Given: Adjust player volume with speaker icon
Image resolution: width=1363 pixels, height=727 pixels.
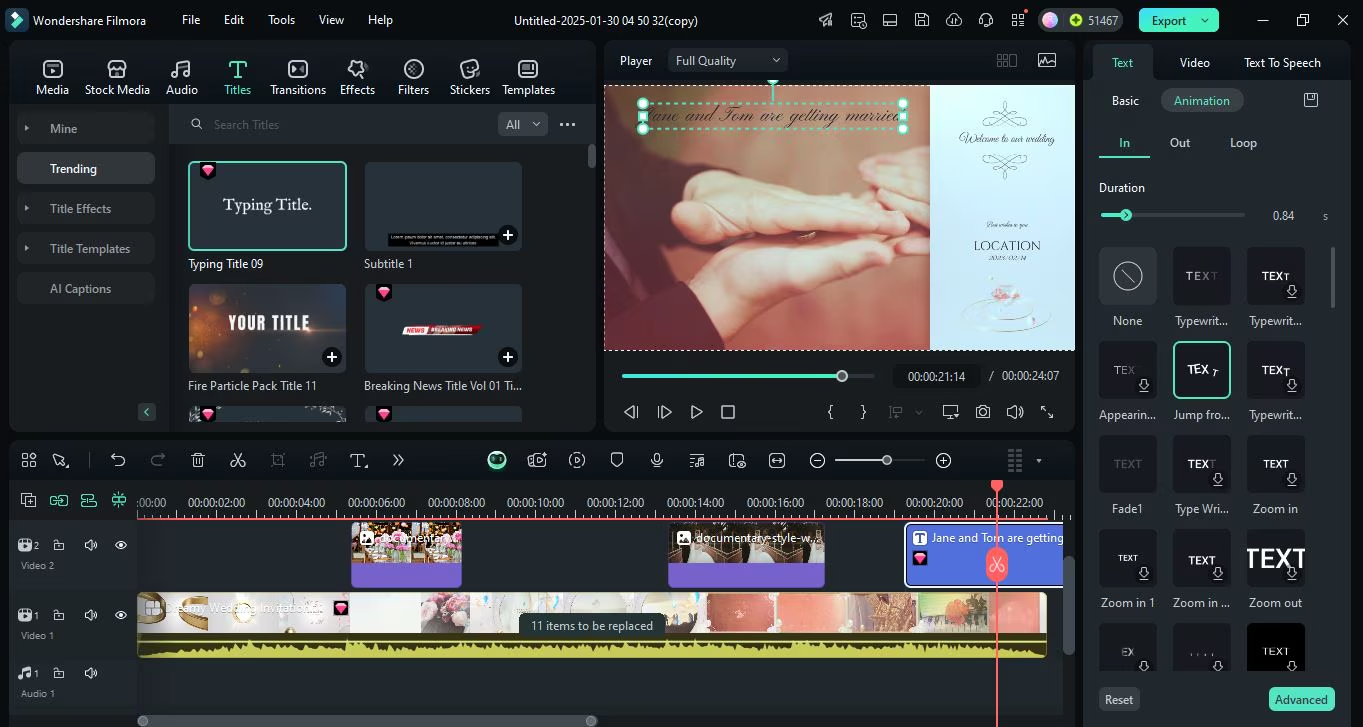Looking at the screenshot, I should [x=1015, y=412].
